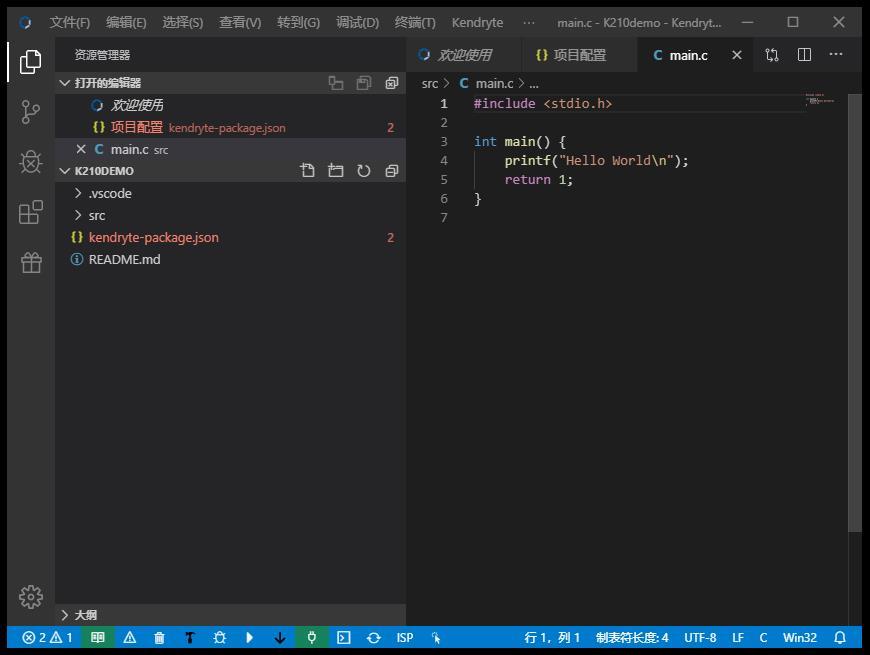Open kendryte-package.json in the file tree
Screen dimensions: 870x655
[230, 237]
